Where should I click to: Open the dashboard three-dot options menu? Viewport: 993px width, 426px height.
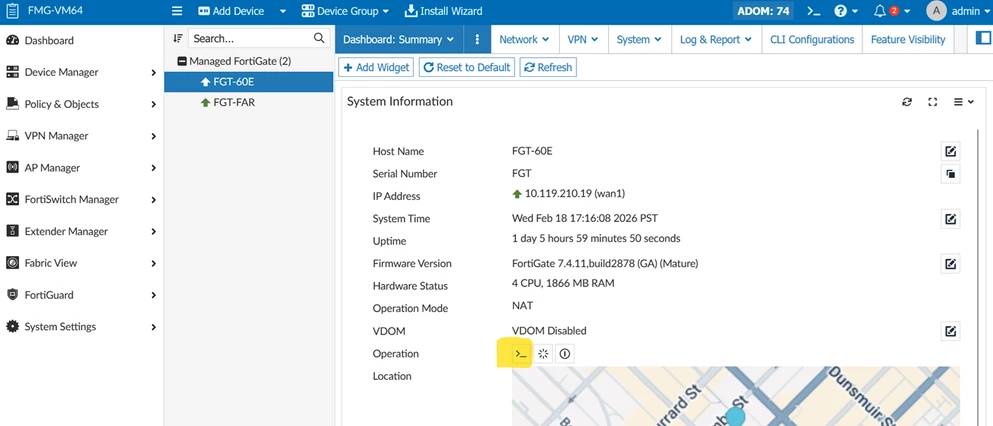pyautogui.click(x=477, y=39)
